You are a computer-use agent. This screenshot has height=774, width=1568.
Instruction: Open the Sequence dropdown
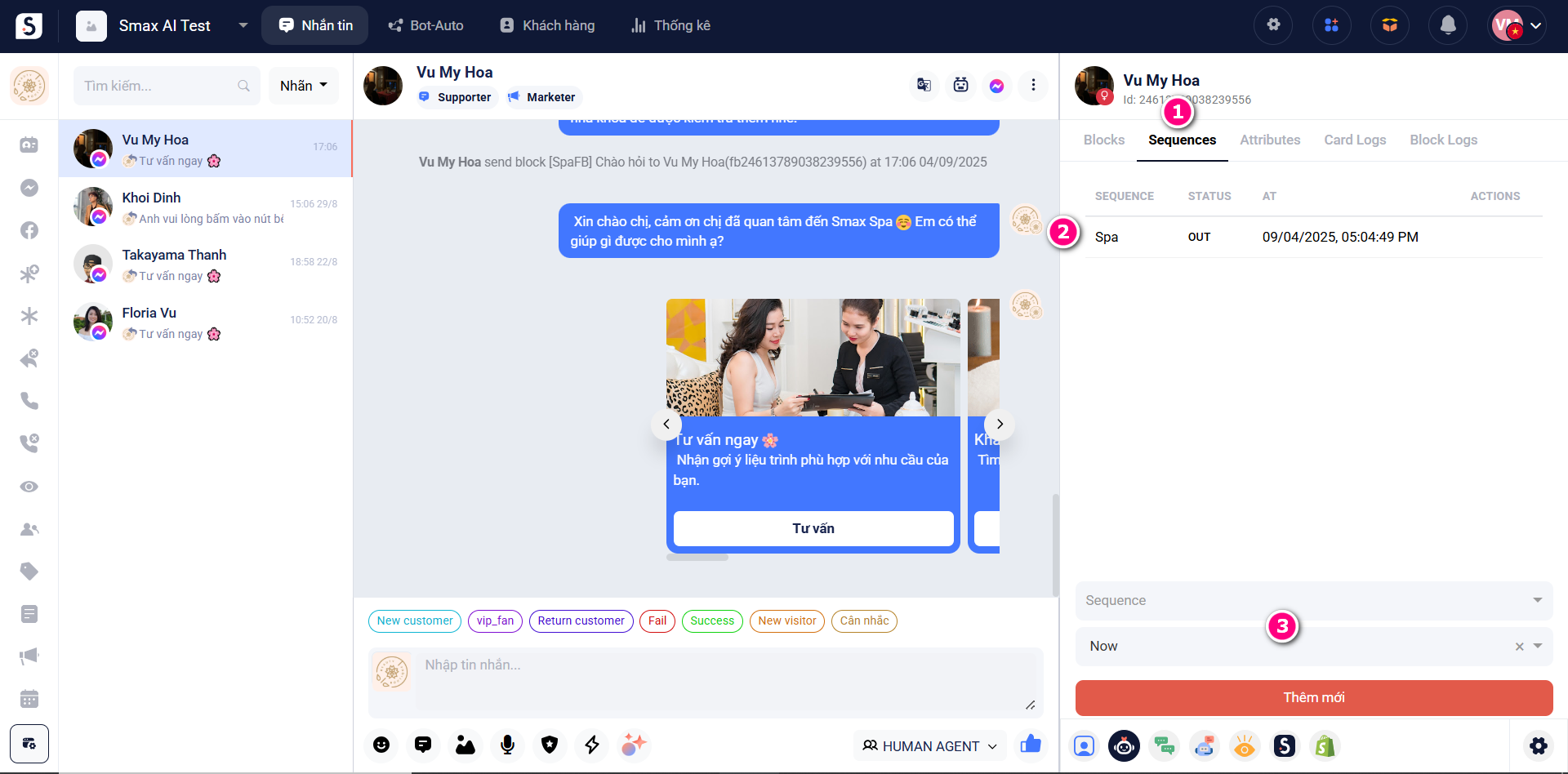coord(1313,600)
